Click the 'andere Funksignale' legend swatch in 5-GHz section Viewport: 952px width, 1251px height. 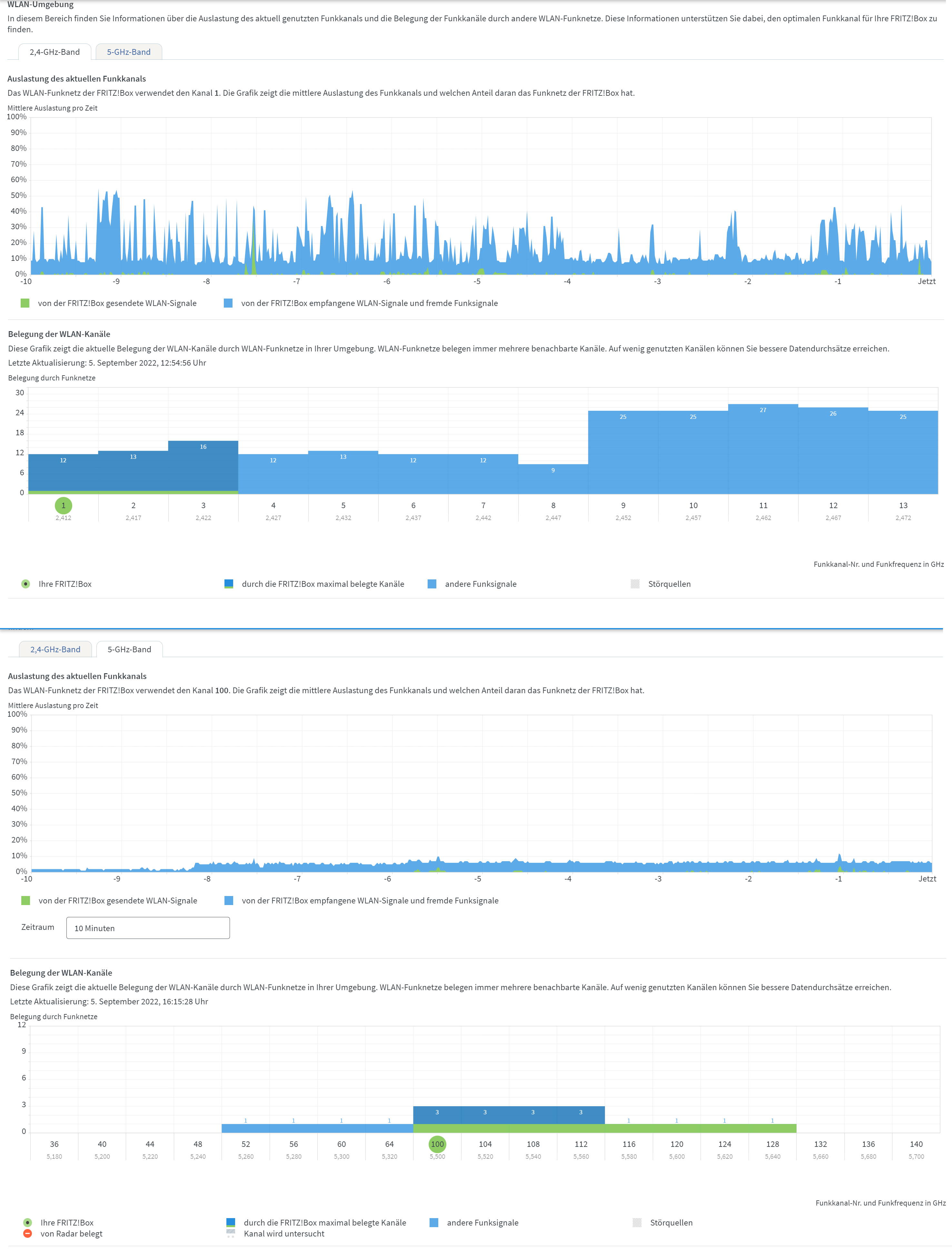[x=434, y=1222]
